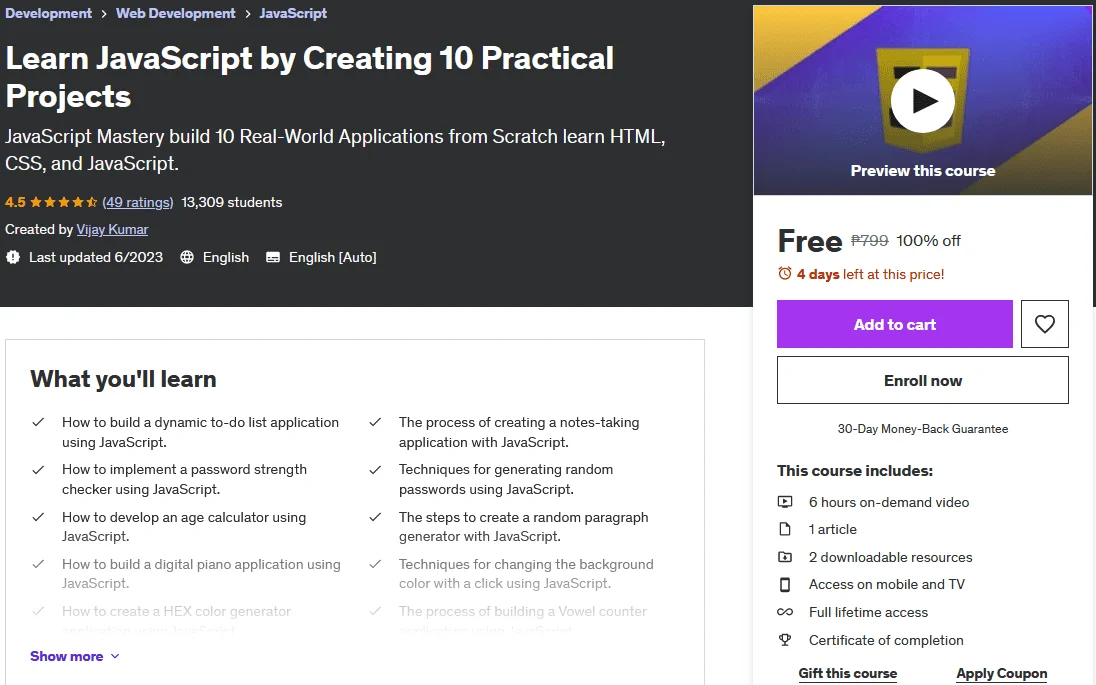Click Add to cart button
The width and height of the screenshot is (1096, 685).
click(895, 324)
